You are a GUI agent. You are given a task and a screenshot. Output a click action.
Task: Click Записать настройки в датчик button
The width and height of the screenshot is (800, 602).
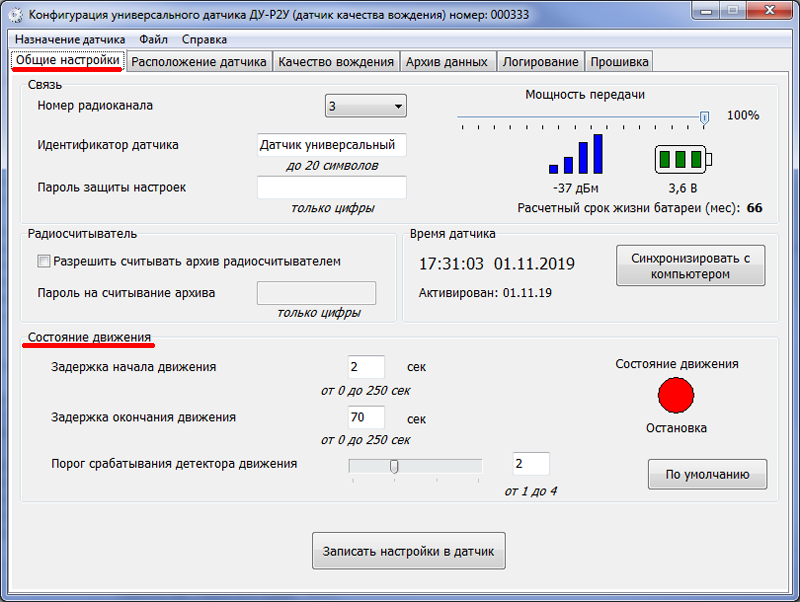409,551
